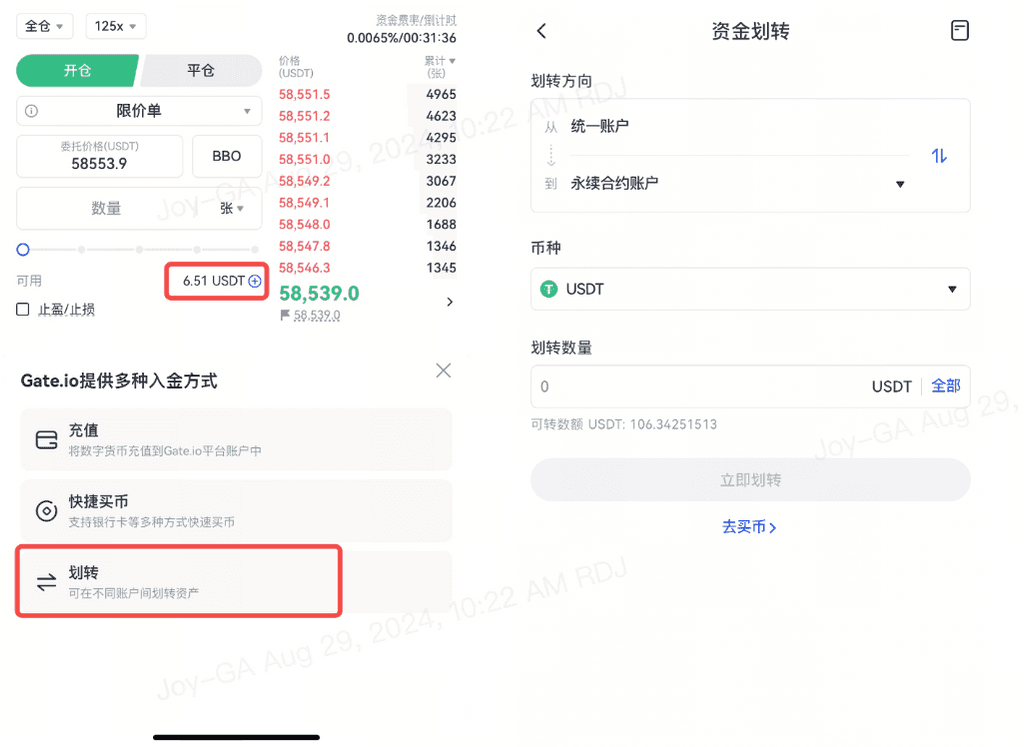Image resolution: width=1024 pixels, height=747 pixels.
Task: Switch to the 平仓 close position tab
Action: pos(201,71)
